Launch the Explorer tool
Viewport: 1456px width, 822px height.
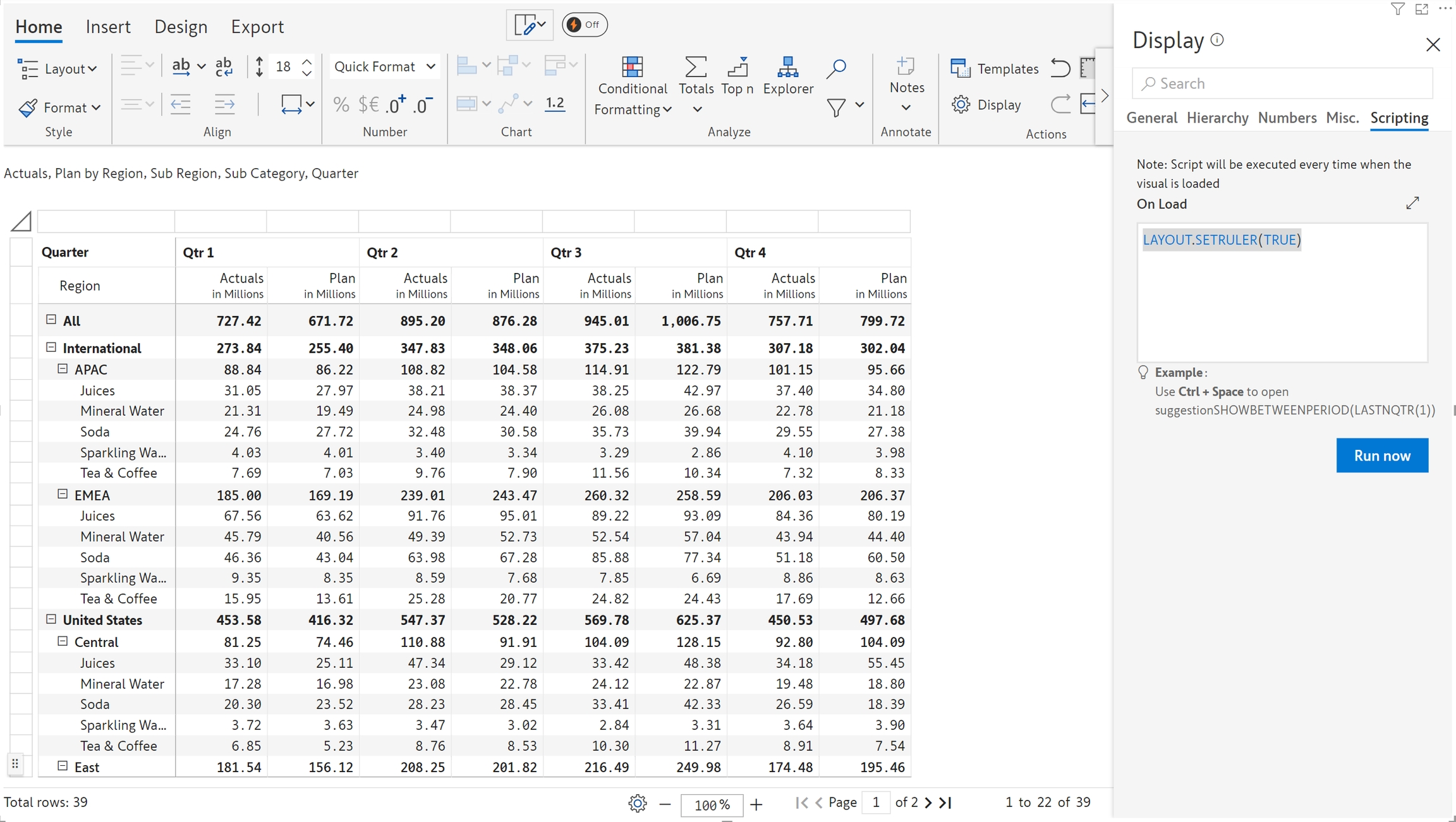787,67
